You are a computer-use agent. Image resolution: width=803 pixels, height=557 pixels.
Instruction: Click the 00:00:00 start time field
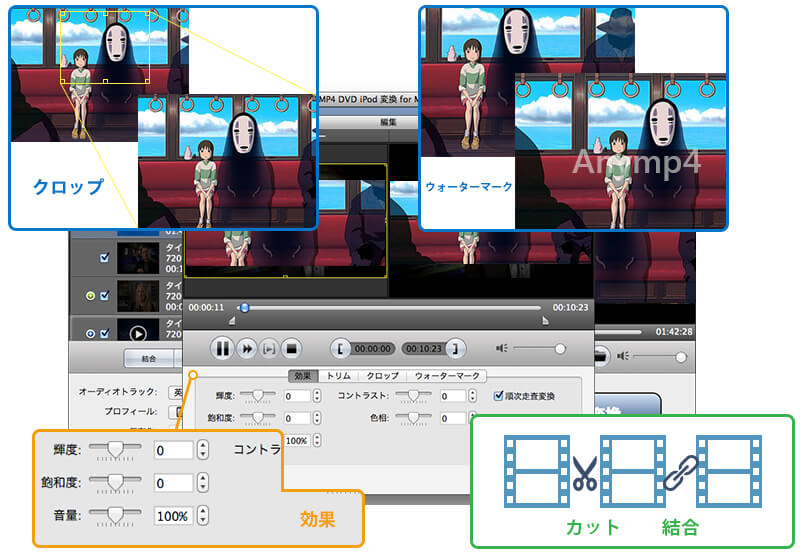click(x=372, y=349)
